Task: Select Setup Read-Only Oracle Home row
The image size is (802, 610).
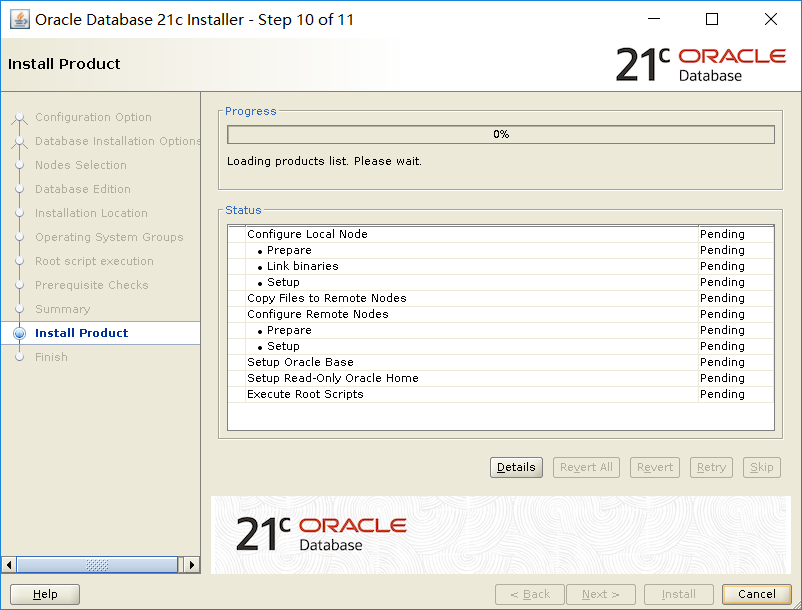Action: (501, 378)
